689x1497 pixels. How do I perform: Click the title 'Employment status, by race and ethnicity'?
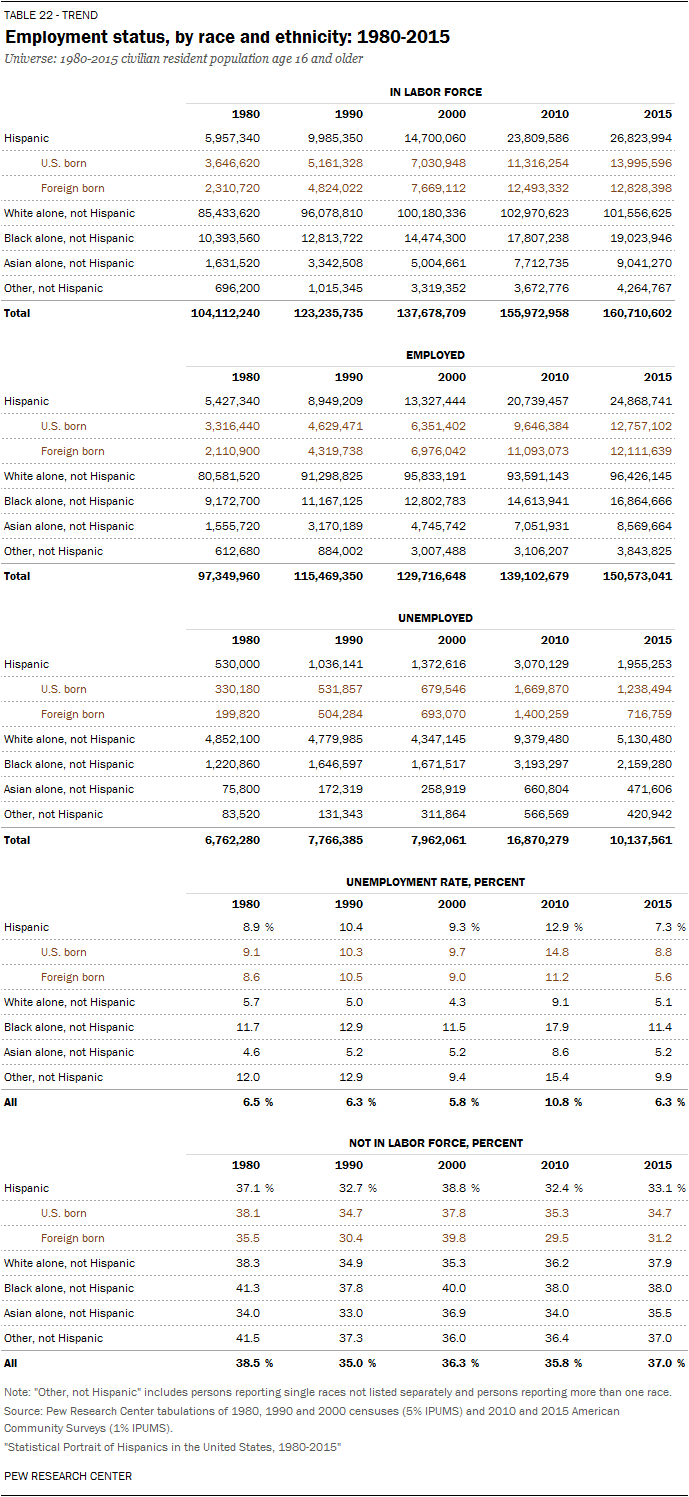[x=228, y=37]
